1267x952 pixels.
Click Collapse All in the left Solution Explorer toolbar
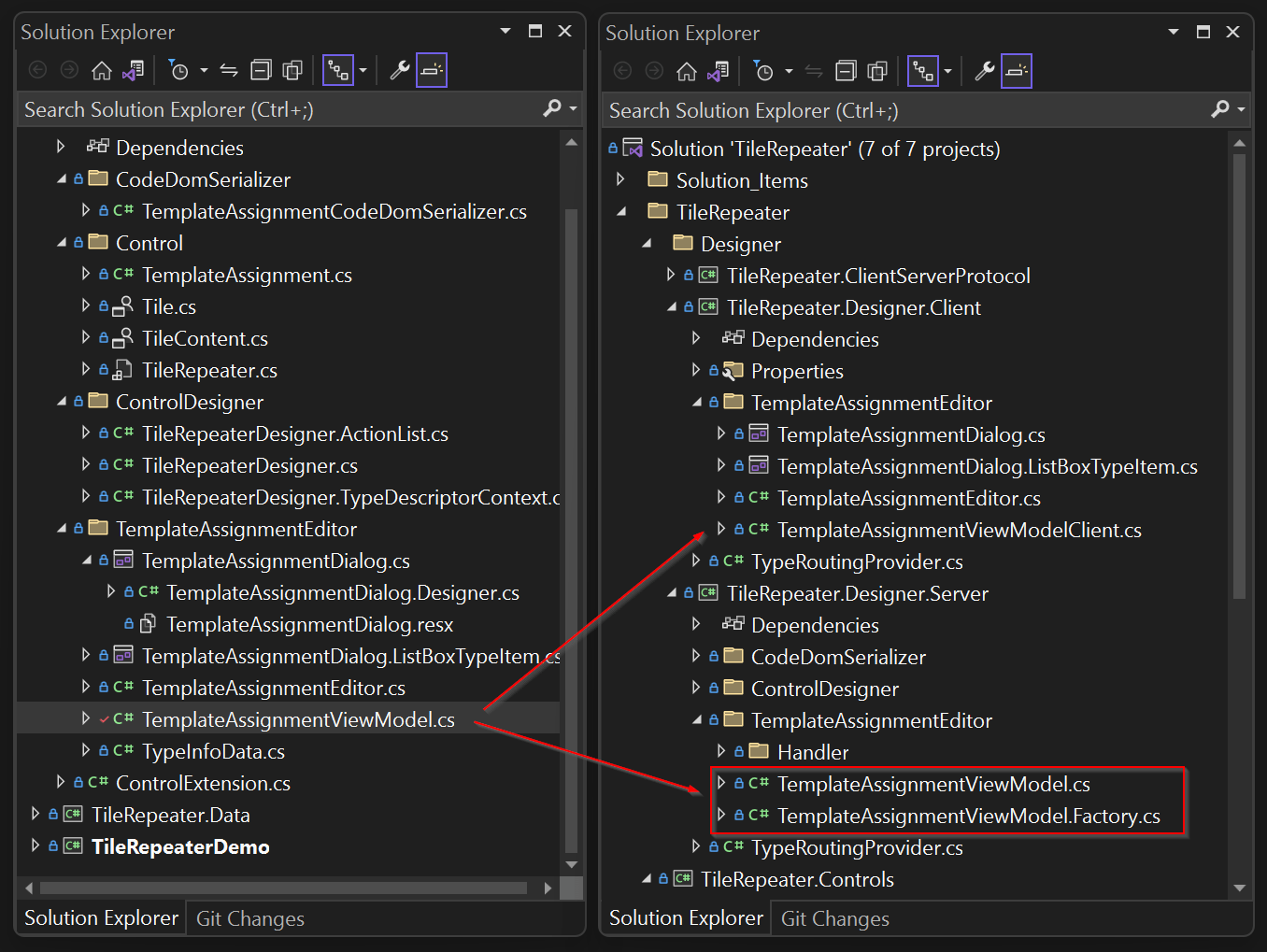[x=262, y=70]
